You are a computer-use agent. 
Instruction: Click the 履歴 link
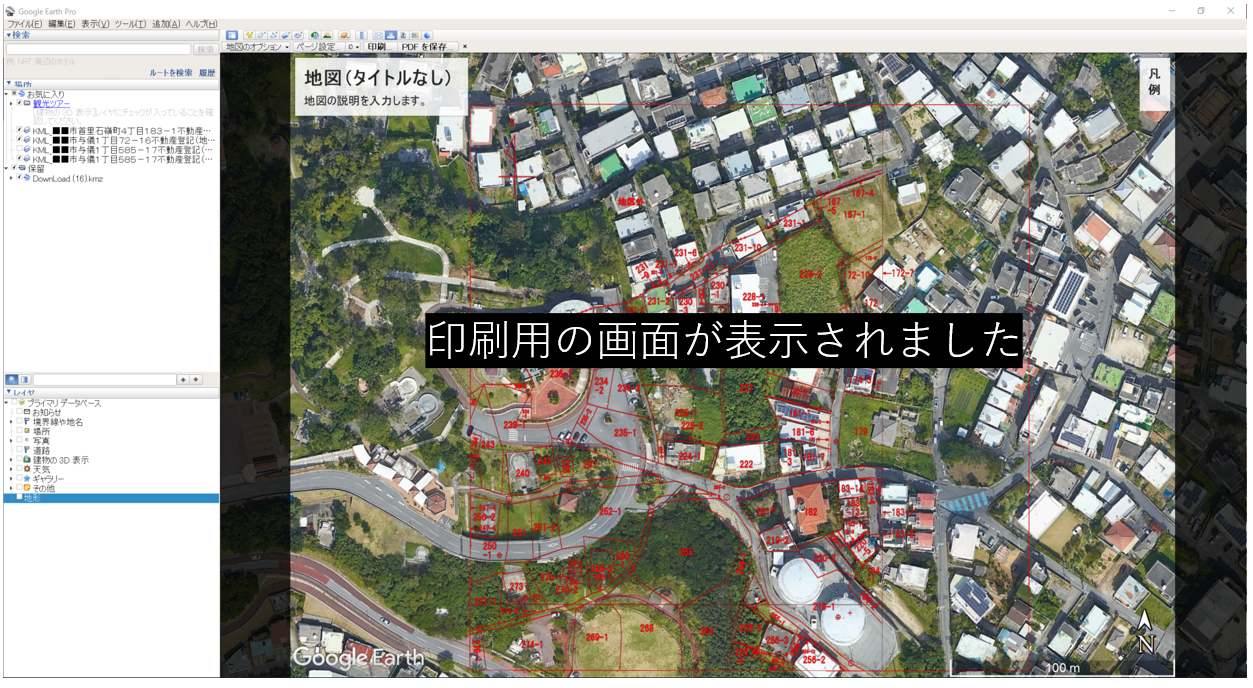pos(207,73)
